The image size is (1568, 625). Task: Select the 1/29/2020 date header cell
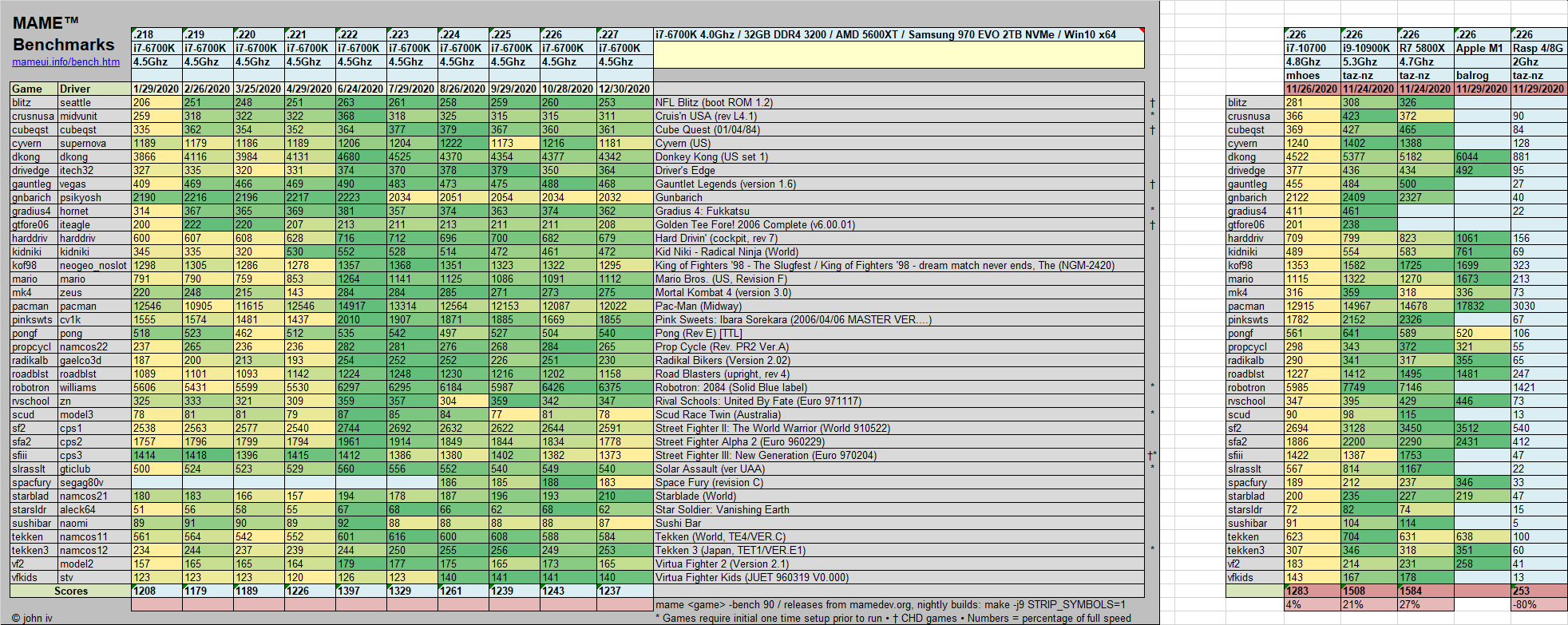(x=156, y=89)
